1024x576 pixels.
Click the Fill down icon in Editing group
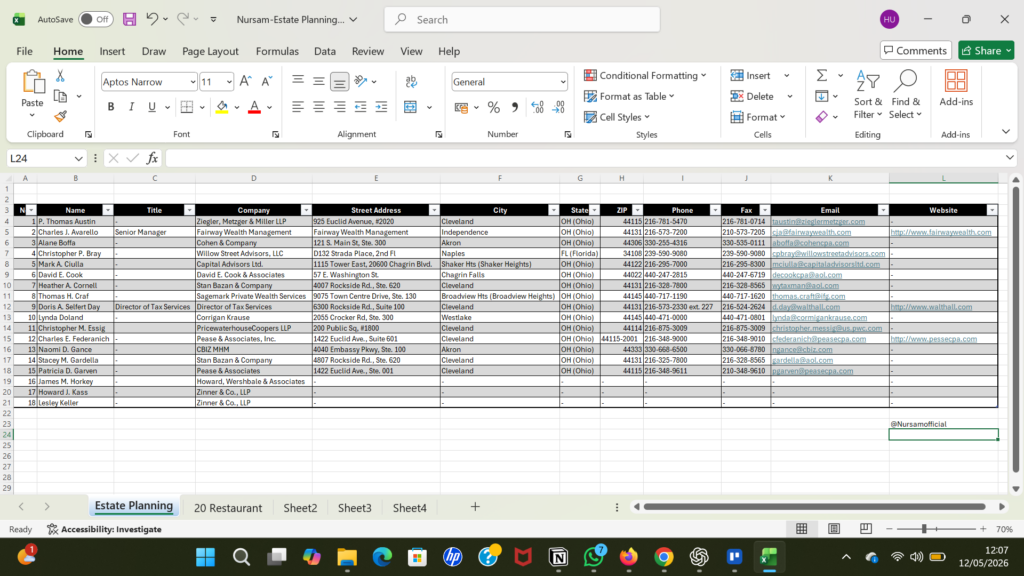click(822, 97)
